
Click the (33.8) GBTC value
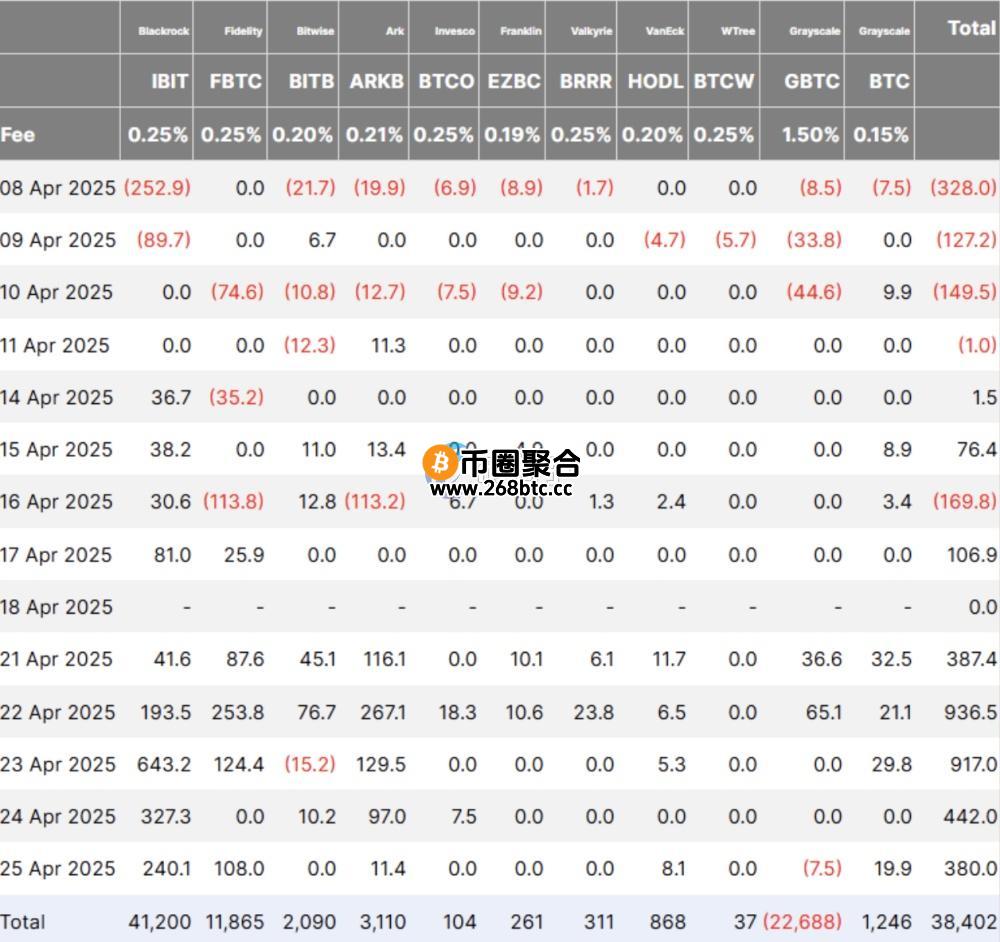(814, 240)
